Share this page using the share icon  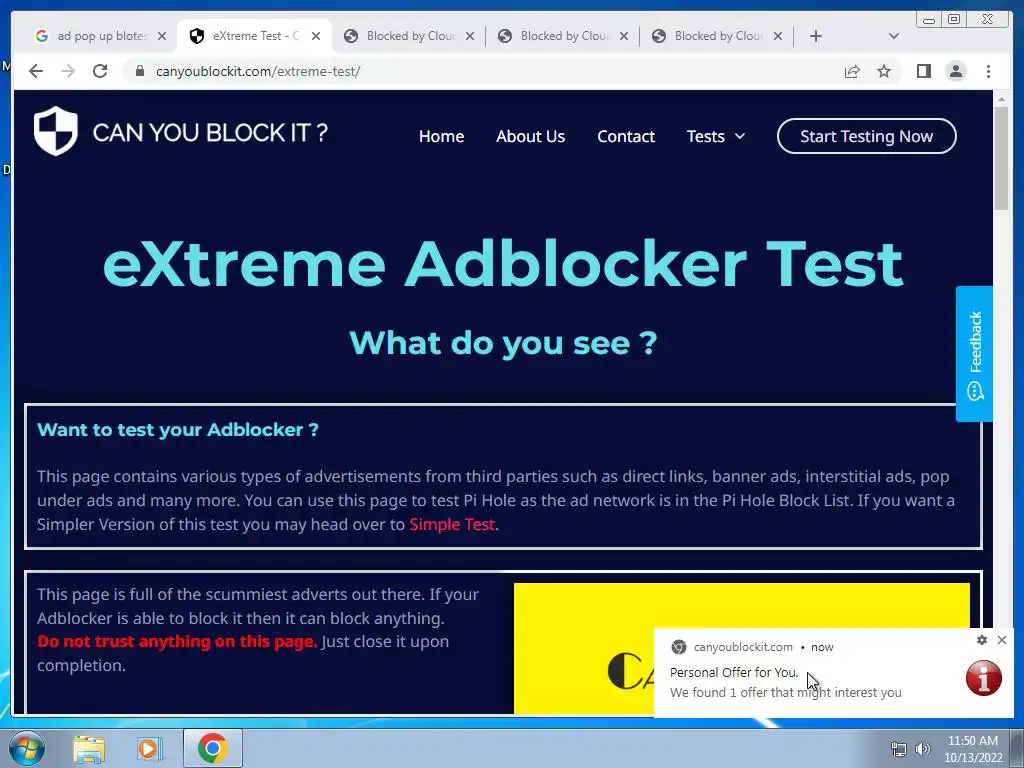852,71
